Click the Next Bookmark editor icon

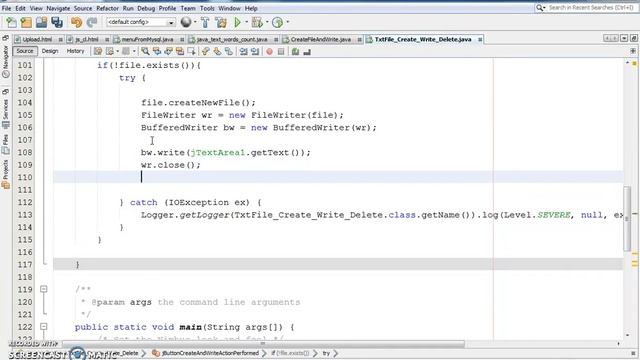click(x=217, y=51)
